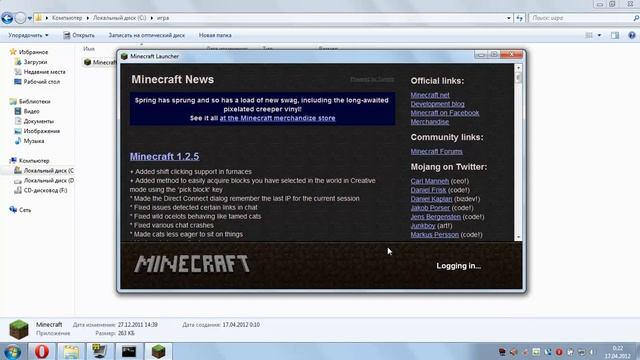
Task: Open Opera browser from taskbar
Action: click(x=41, y=351)
